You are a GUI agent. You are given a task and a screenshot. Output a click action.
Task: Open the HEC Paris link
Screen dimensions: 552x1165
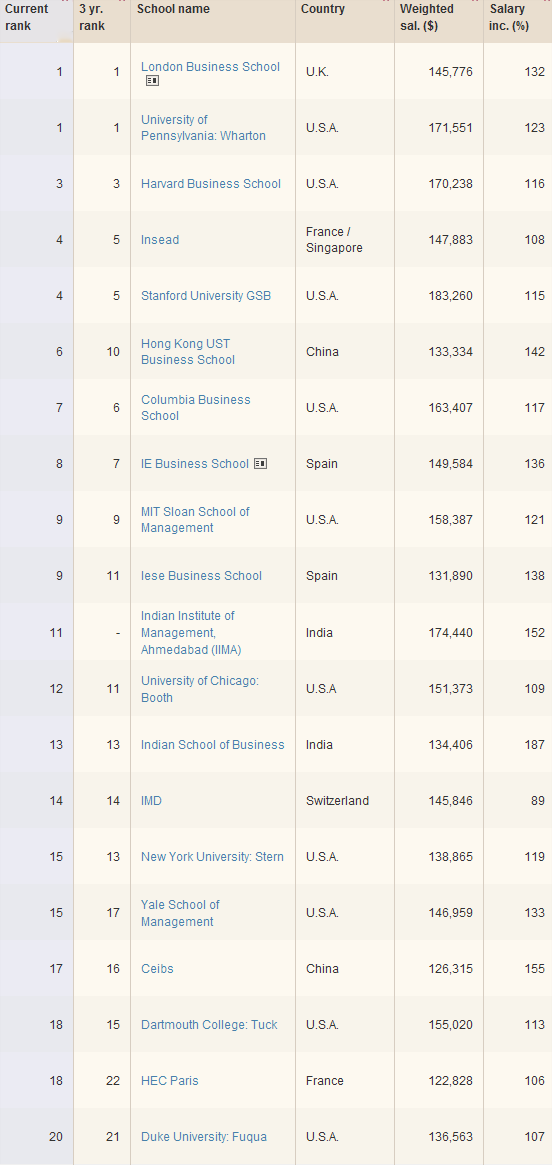pyautogui.click(x=169, y=1081)
